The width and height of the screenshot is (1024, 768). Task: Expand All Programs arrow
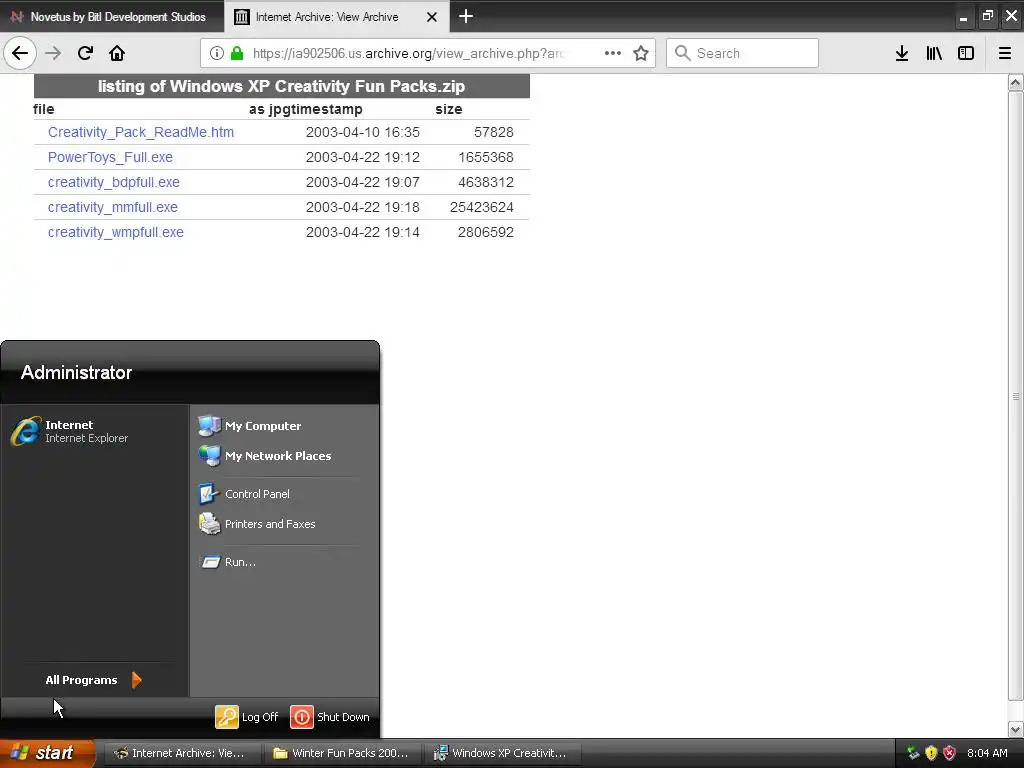136,680
